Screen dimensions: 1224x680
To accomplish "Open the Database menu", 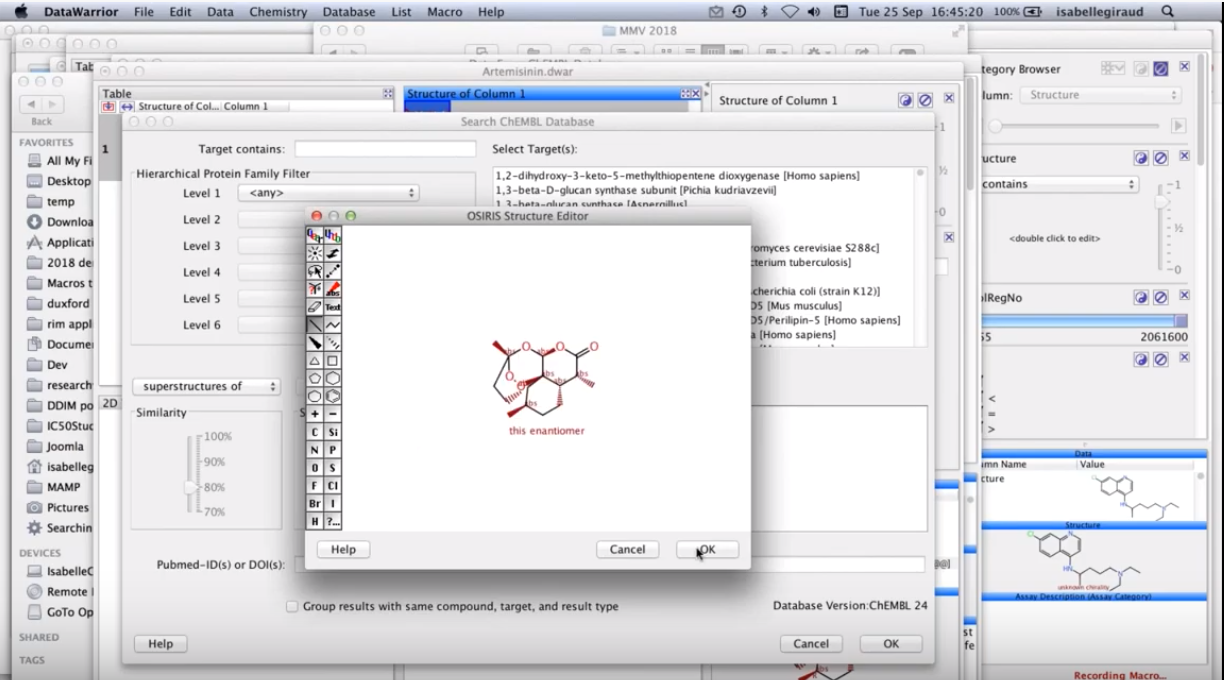I will pos(349,11).
